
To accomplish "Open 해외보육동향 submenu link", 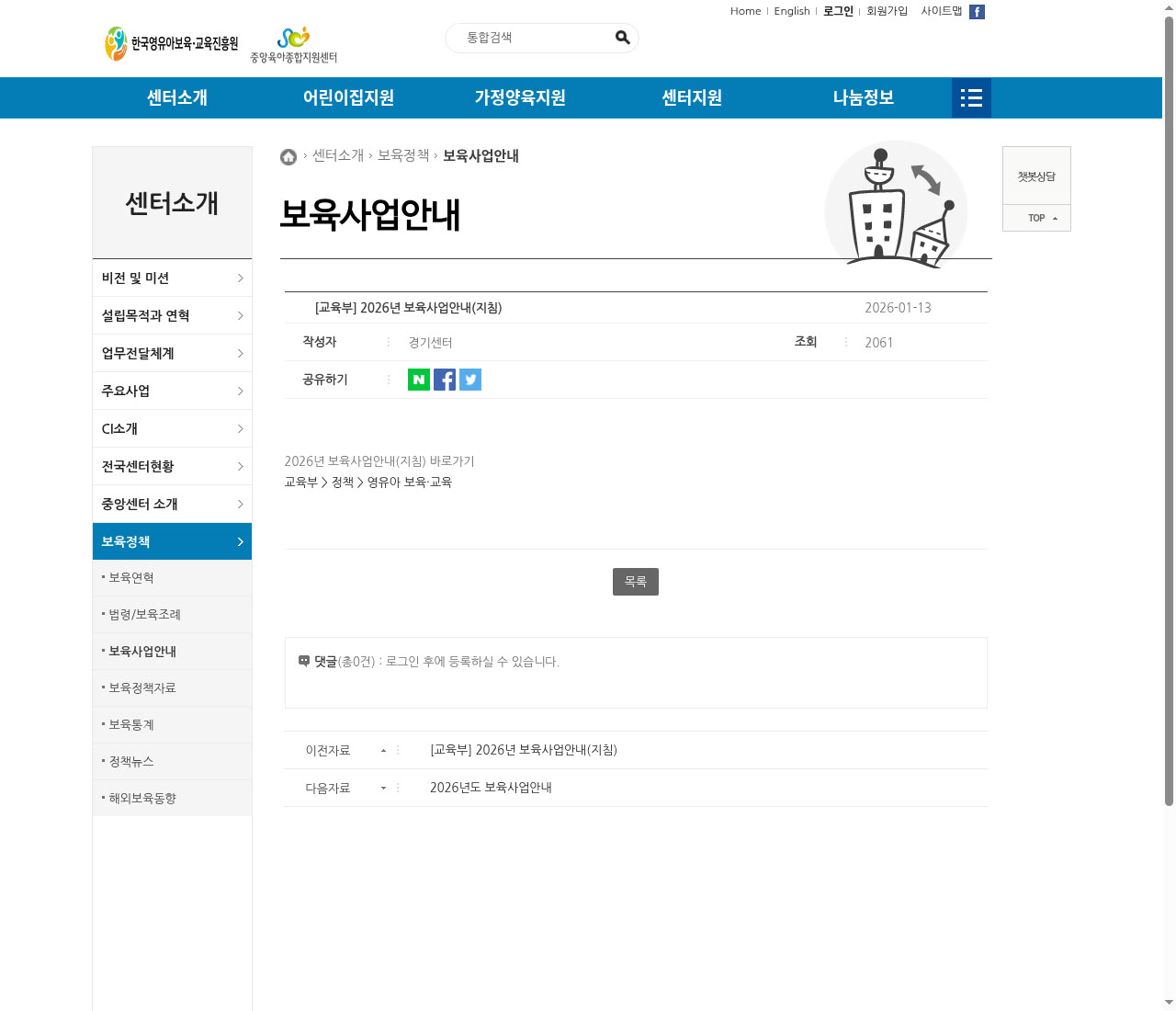I will (x=142, y=798).
